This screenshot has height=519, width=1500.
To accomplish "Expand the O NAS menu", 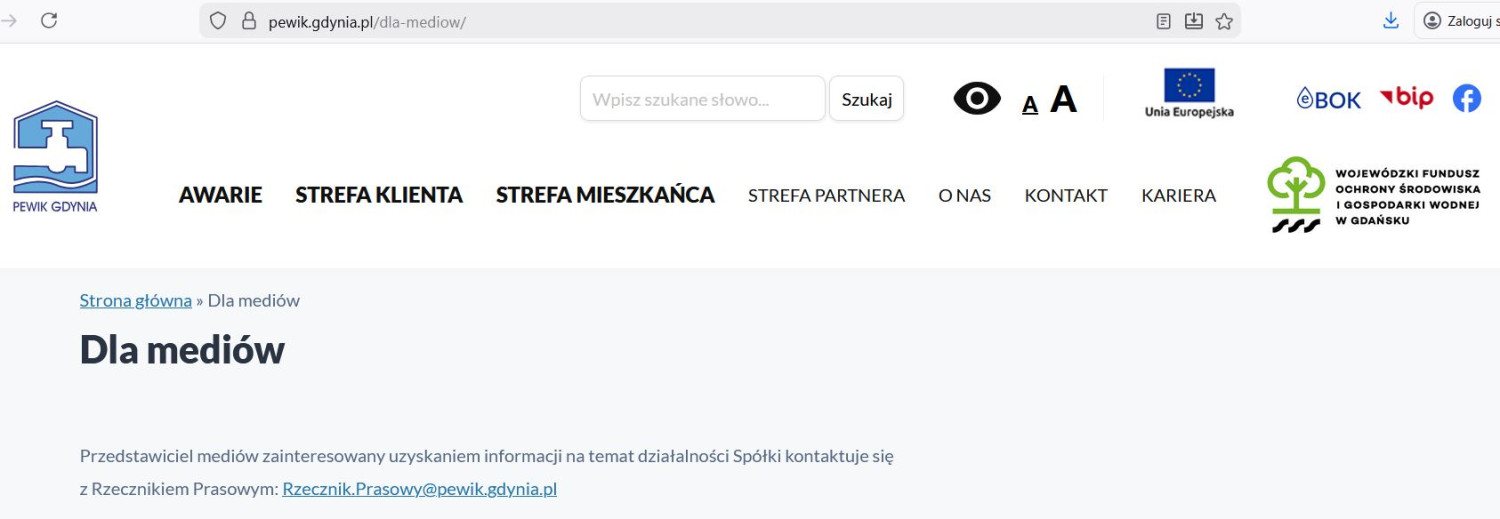I will [964, 196].
